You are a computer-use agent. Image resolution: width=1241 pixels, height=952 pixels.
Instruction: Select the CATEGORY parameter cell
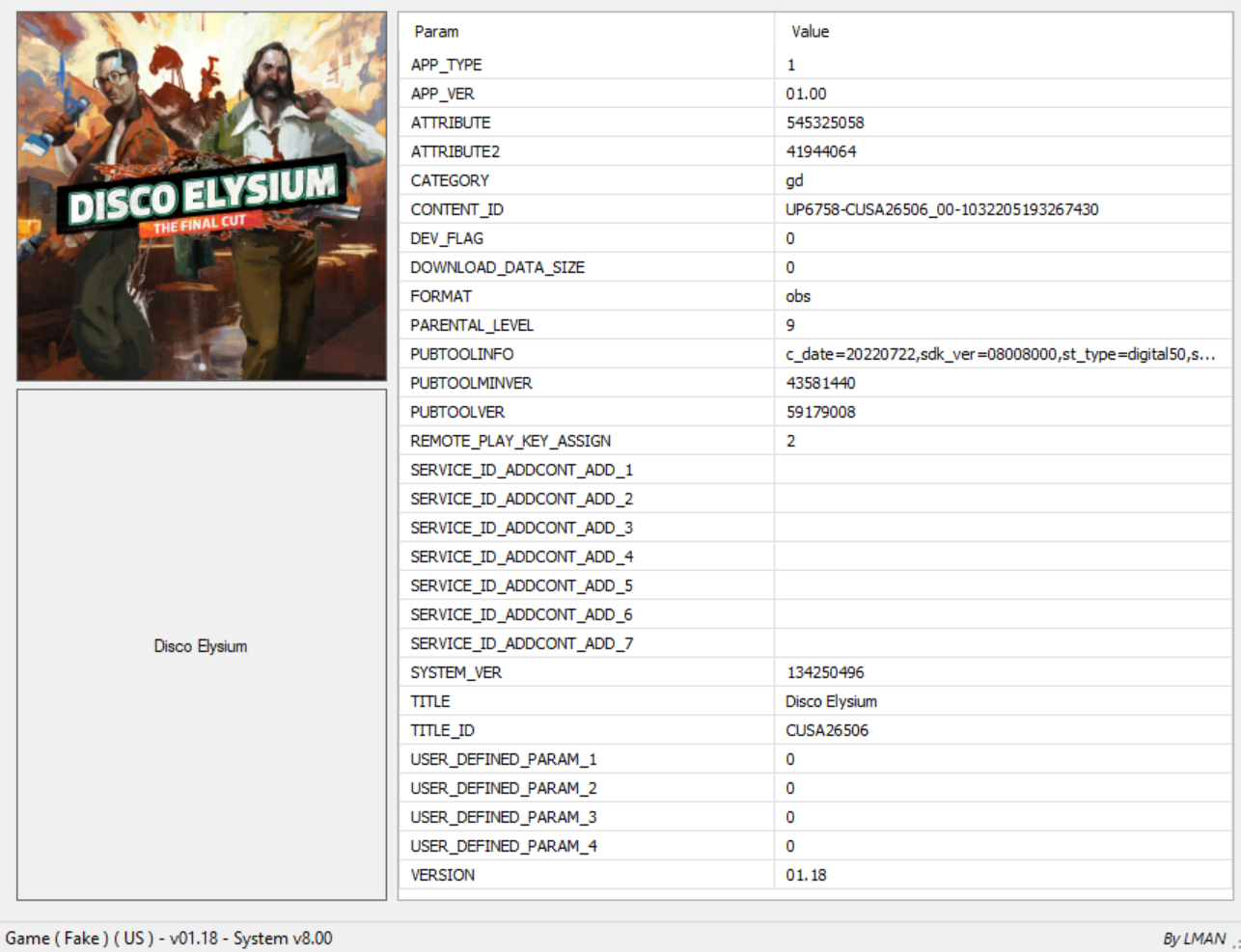[587, 180]
